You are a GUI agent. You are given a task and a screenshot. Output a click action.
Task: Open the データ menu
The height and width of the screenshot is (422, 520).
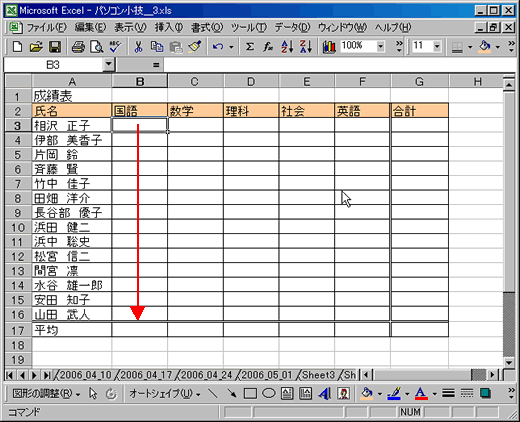click(x=292, y=27)
